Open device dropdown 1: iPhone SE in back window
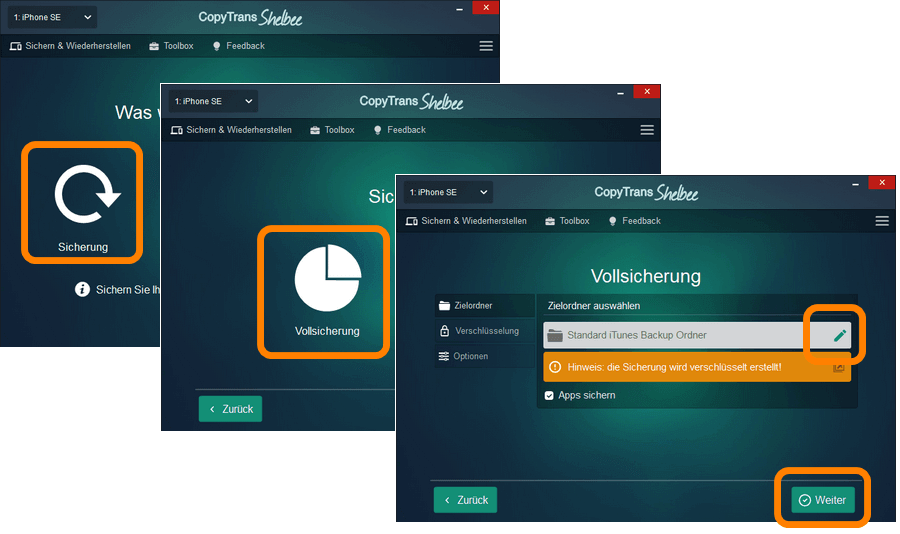 click(52, 17)
